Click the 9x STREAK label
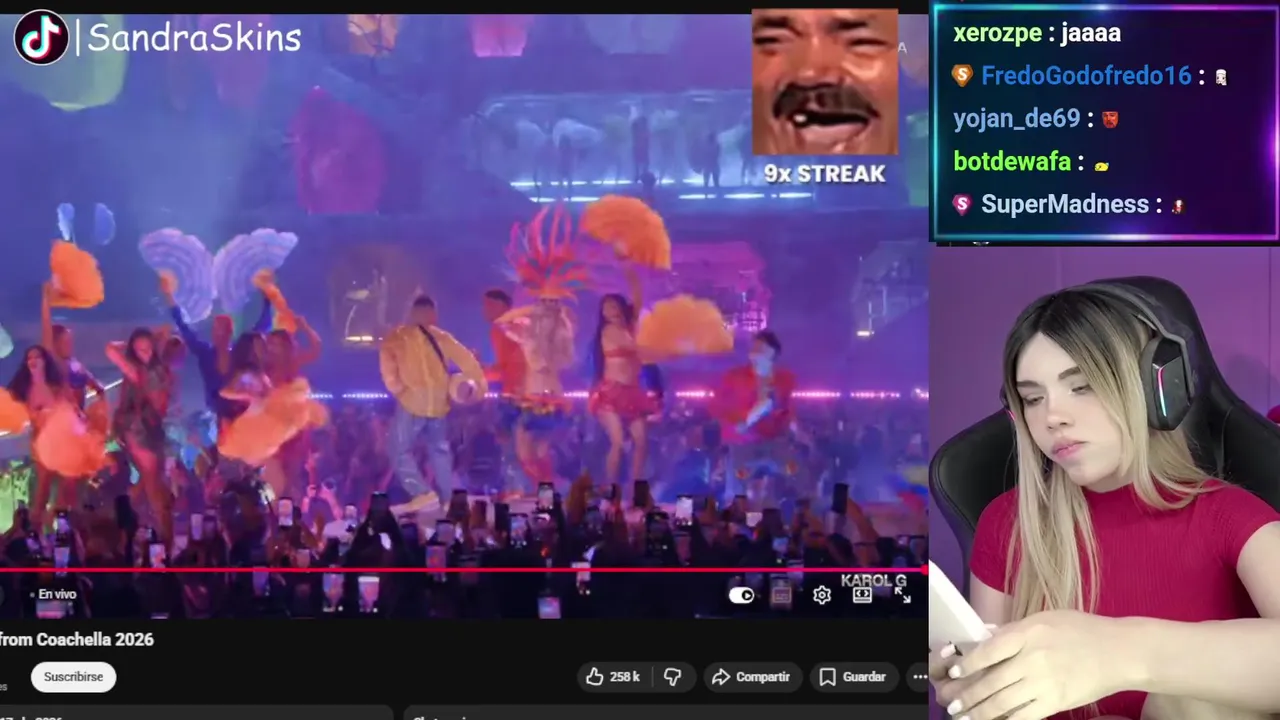 (x=825, y=174)
